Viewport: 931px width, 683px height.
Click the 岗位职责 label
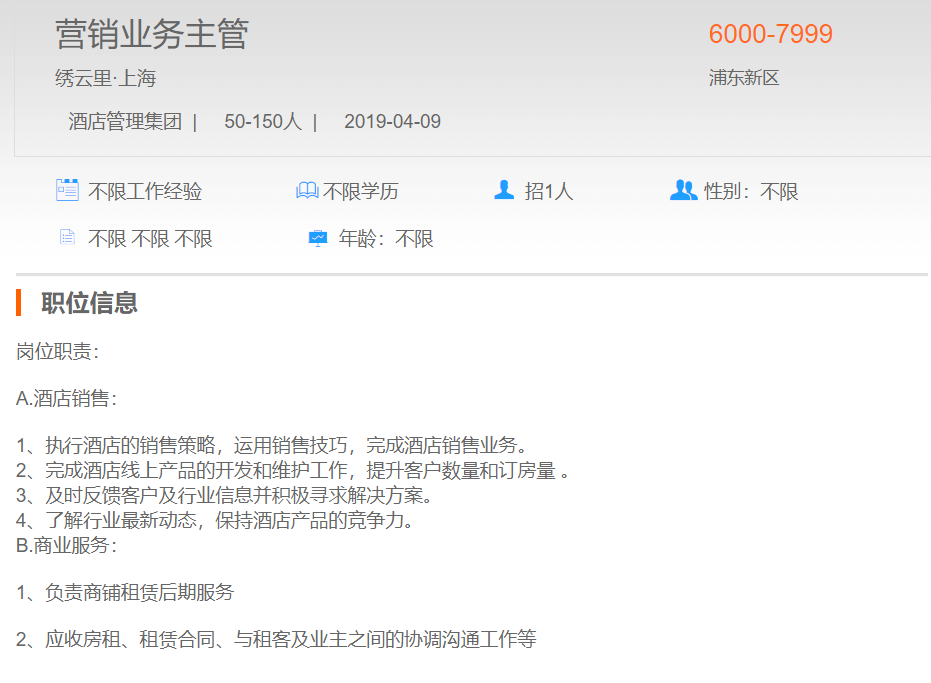[x=57, y=351]
